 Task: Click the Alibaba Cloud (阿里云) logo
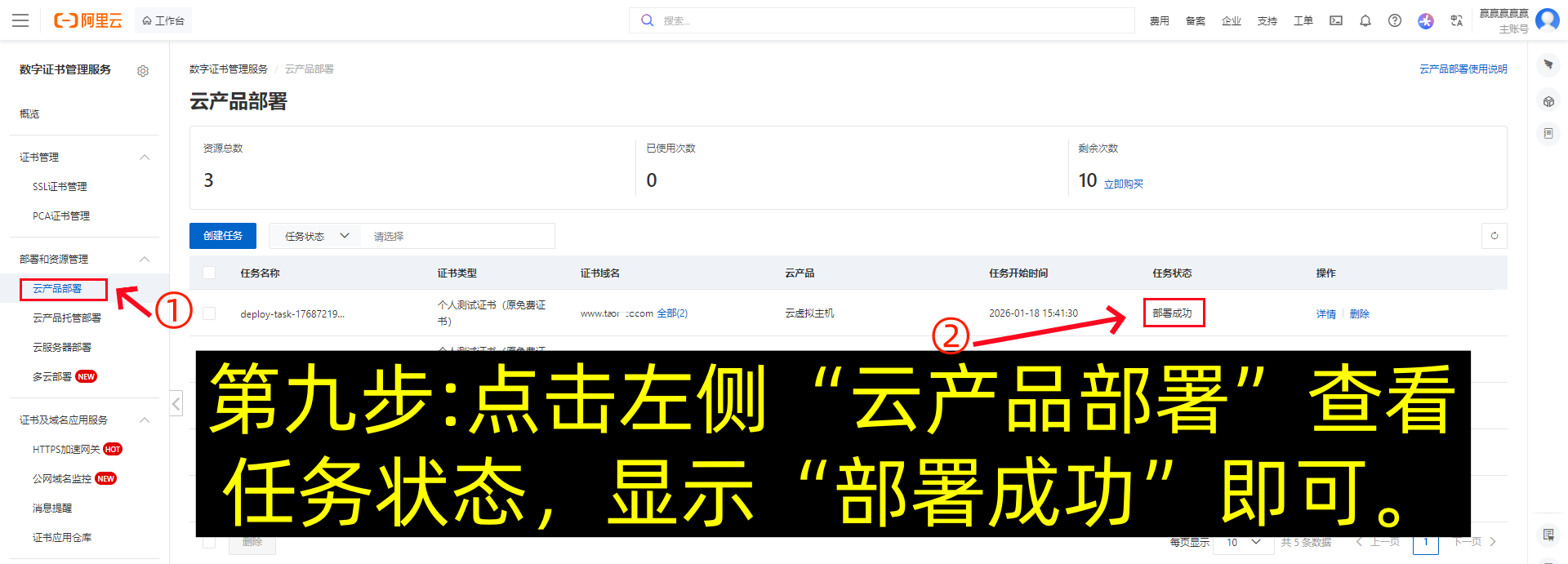pyautogui.click(x=88, y=20)
